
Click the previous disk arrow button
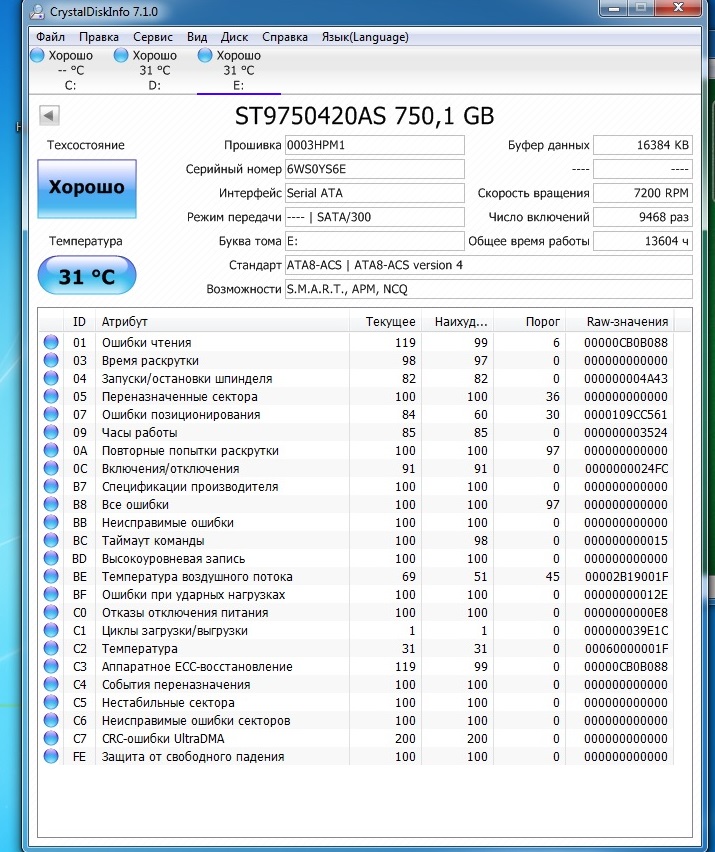48,115
